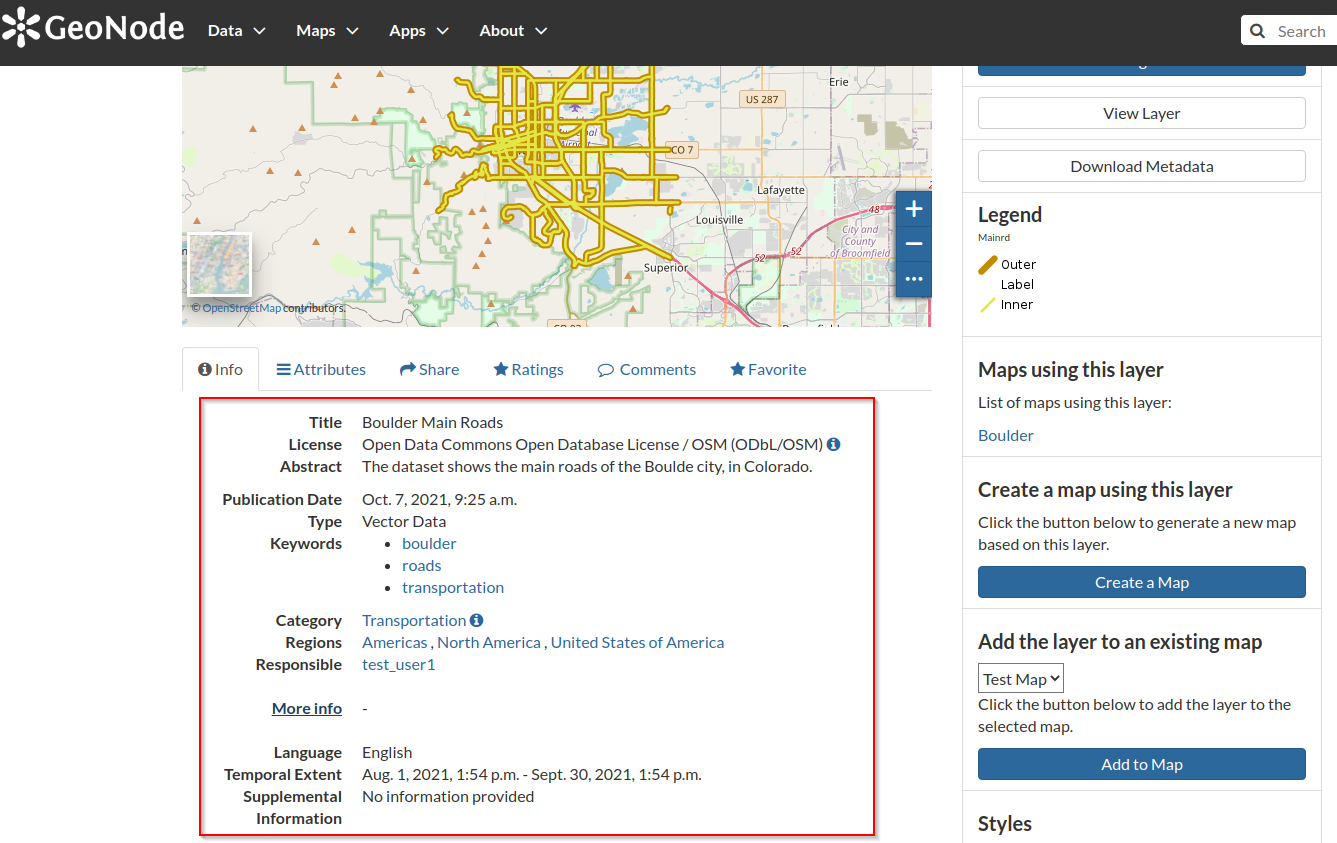Screen dimensions: 1337x843
Task: Open the map's more options ellipsis button
Action: point(913,279)
